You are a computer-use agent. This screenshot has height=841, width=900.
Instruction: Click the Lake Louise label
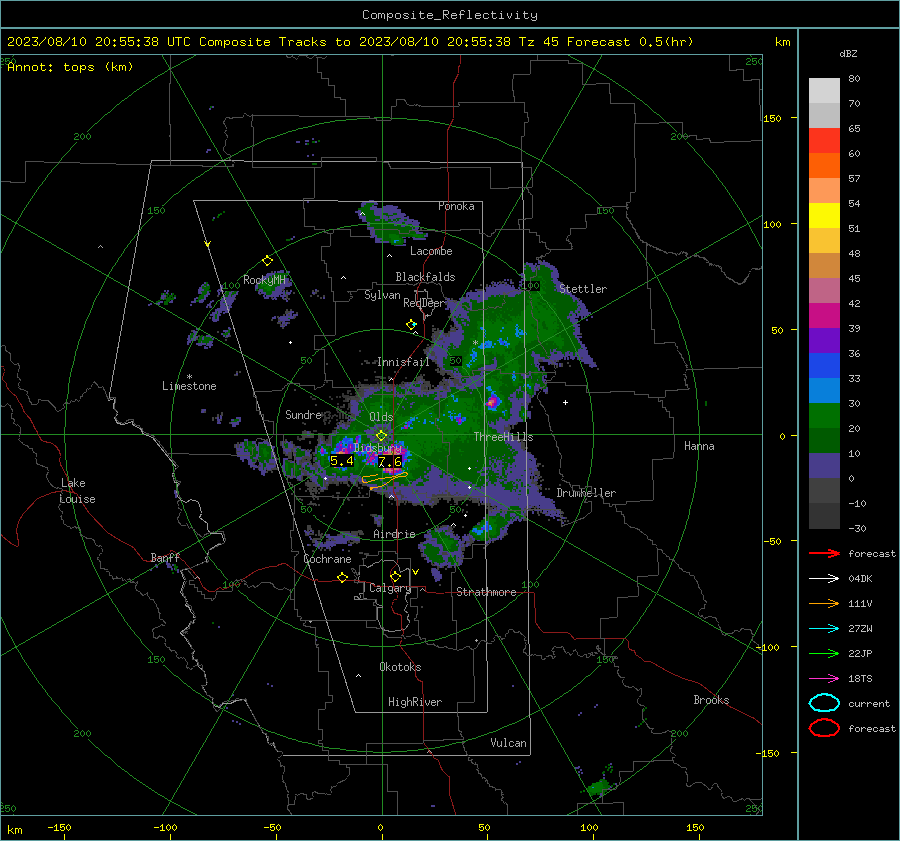click(77, 491)
